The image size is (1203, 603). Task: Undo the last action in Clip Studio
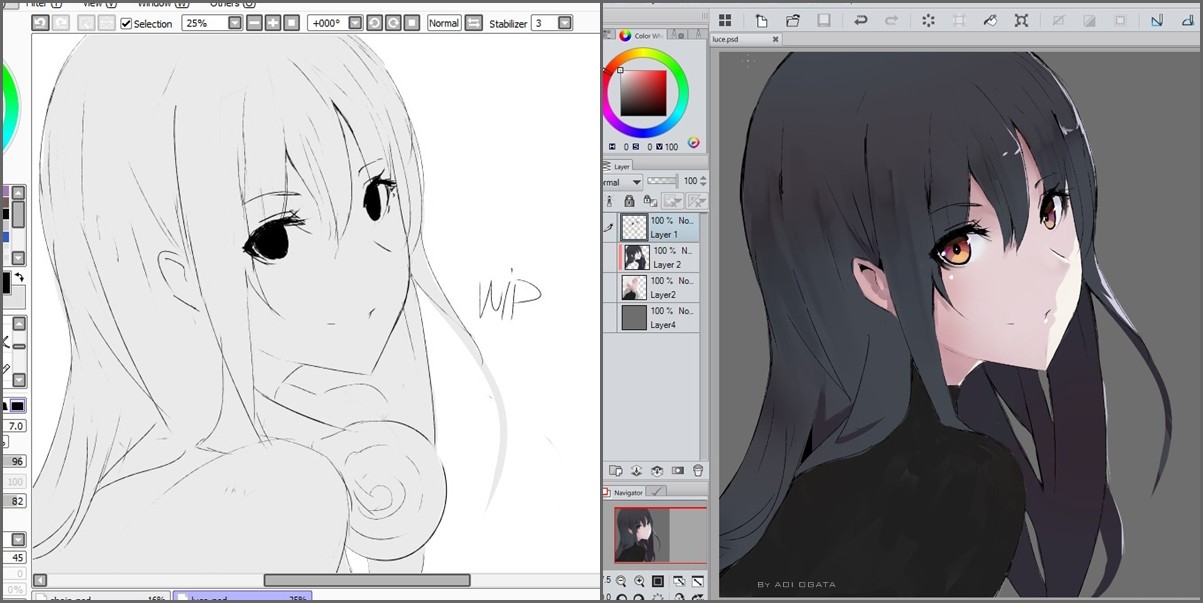click(861, 20)
